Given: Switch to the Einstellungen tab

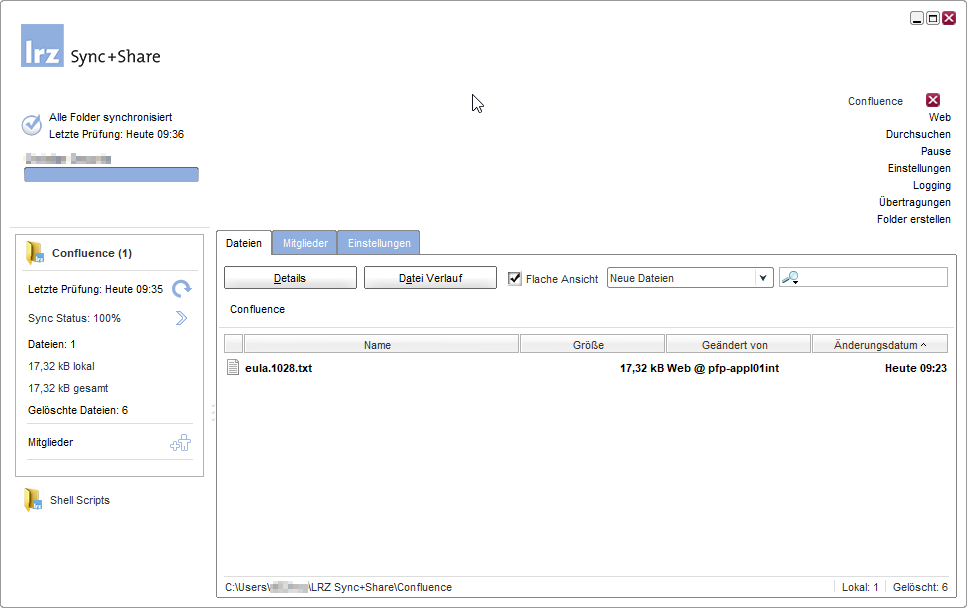Looking at the screenshot, I should click(379, 243).
